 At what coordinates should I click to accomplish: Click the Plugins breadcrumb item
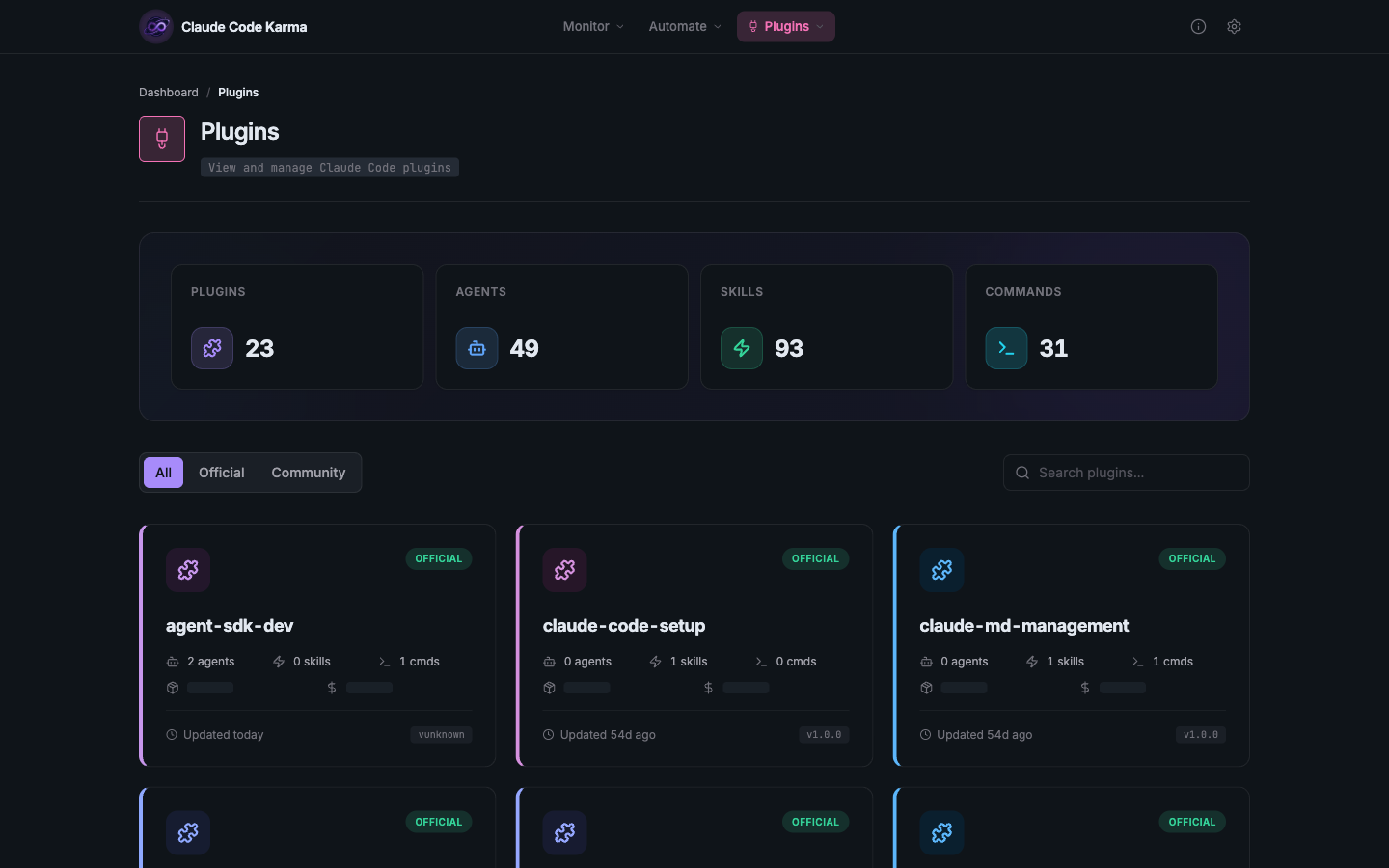(x=238, y=93)
